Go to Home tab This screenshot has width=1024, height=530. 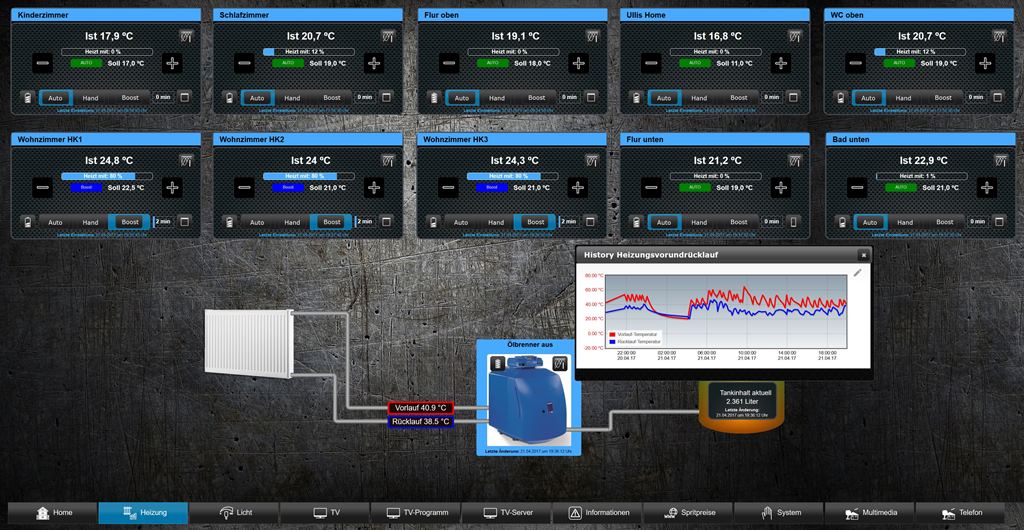[53, 513]
